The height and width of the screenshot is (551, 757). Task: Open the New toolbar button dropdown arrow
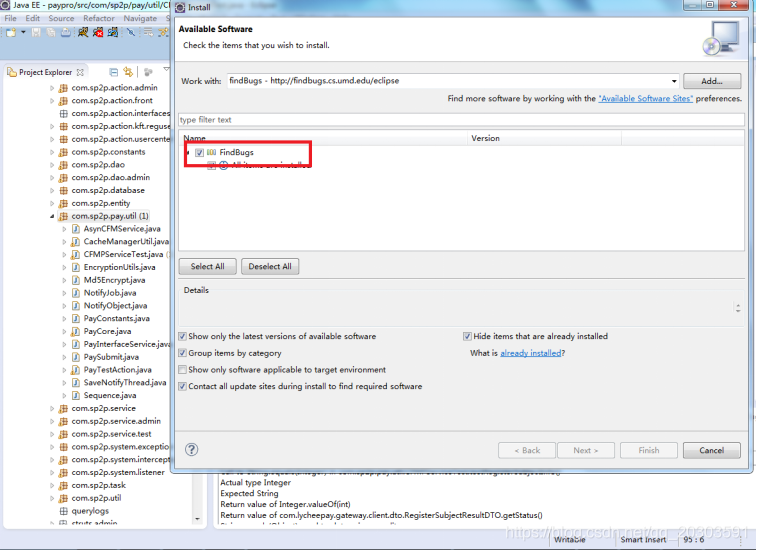23,32
